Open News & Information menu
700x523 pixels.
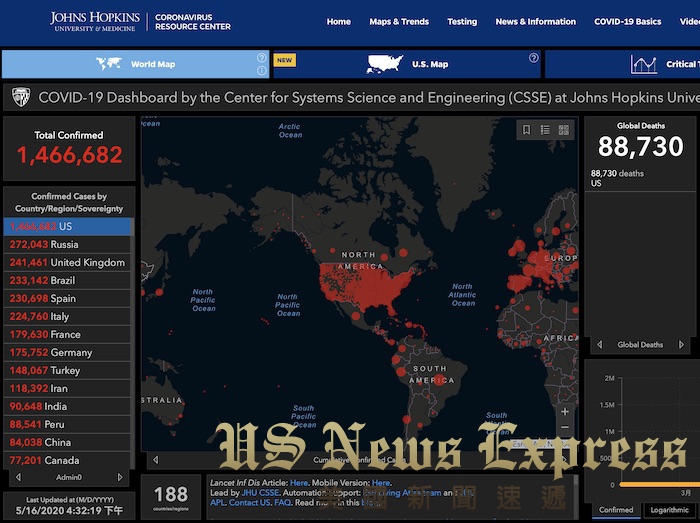[x=536, y=21]
